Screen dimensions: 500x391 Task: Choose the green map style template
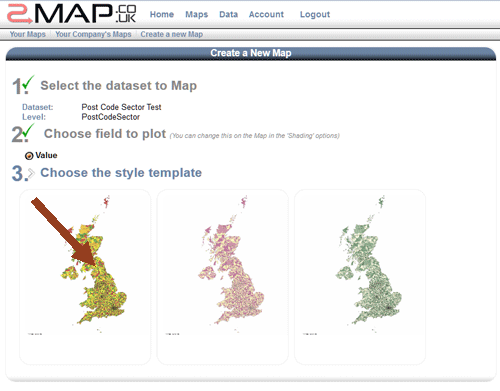[x=360, y=277]
